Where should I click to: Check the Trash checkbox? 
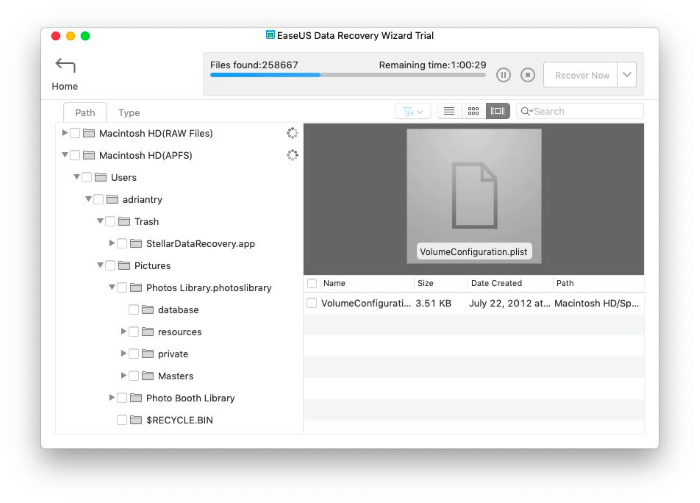[110, 221]
